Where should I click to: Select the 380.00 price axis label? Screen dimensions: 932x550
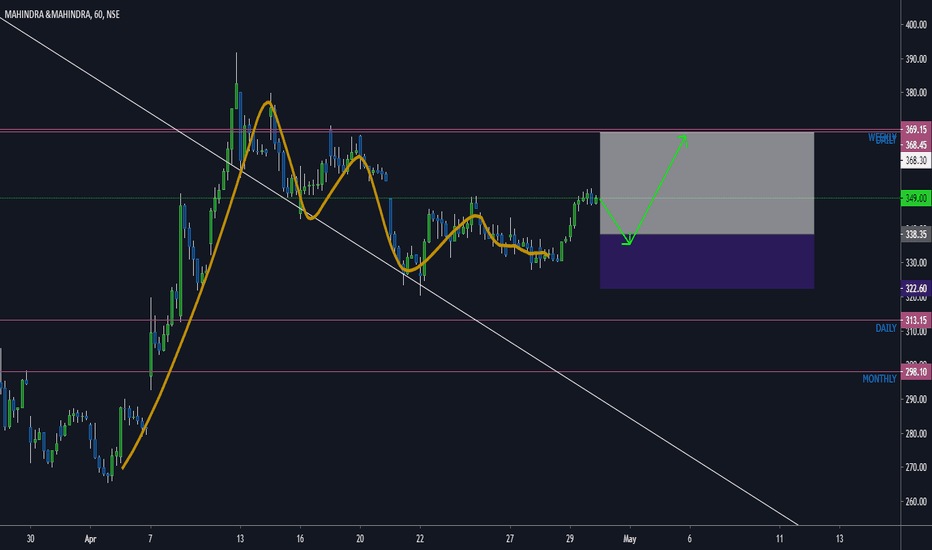tap(916, 93)
